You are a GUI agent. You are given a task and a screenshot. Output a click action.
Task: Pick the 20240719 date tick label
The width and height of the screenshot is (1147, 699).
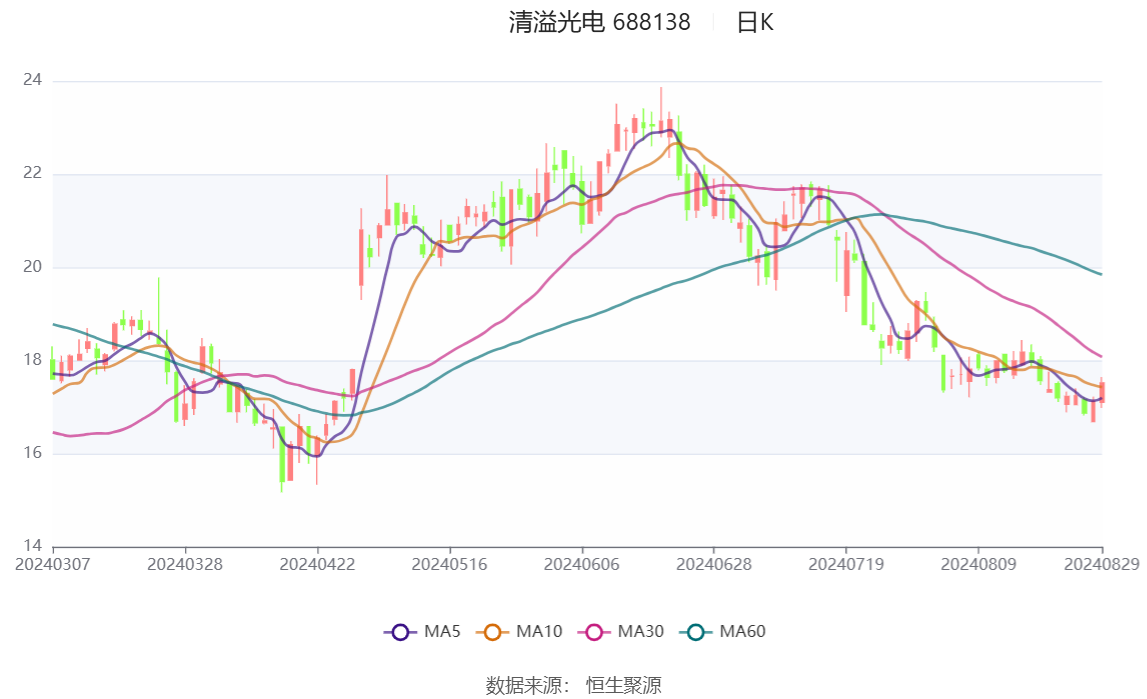846,565
